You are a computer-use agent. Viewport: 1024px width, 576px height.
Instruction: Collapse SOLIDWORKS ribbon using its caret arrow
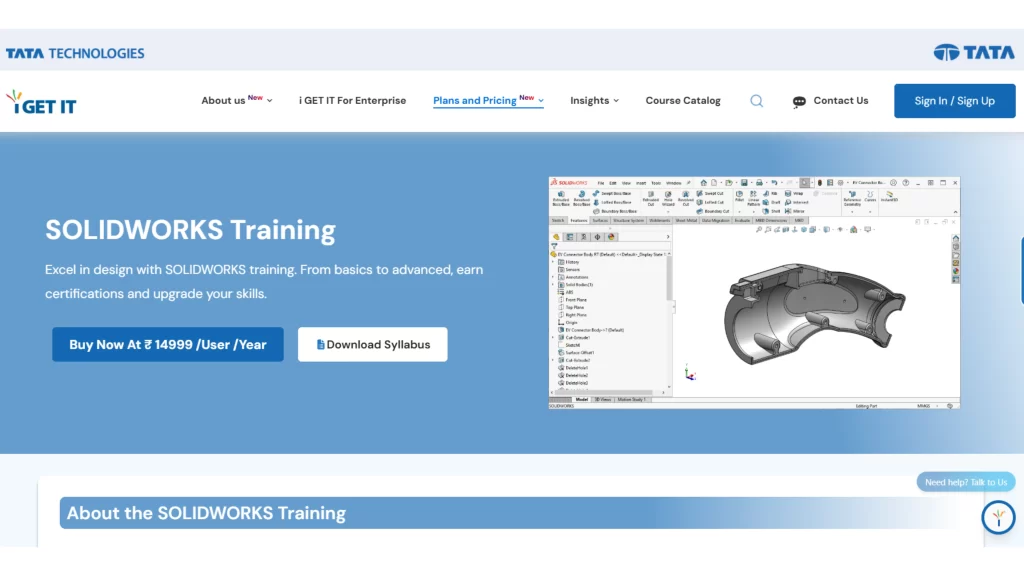coord(955,212)
